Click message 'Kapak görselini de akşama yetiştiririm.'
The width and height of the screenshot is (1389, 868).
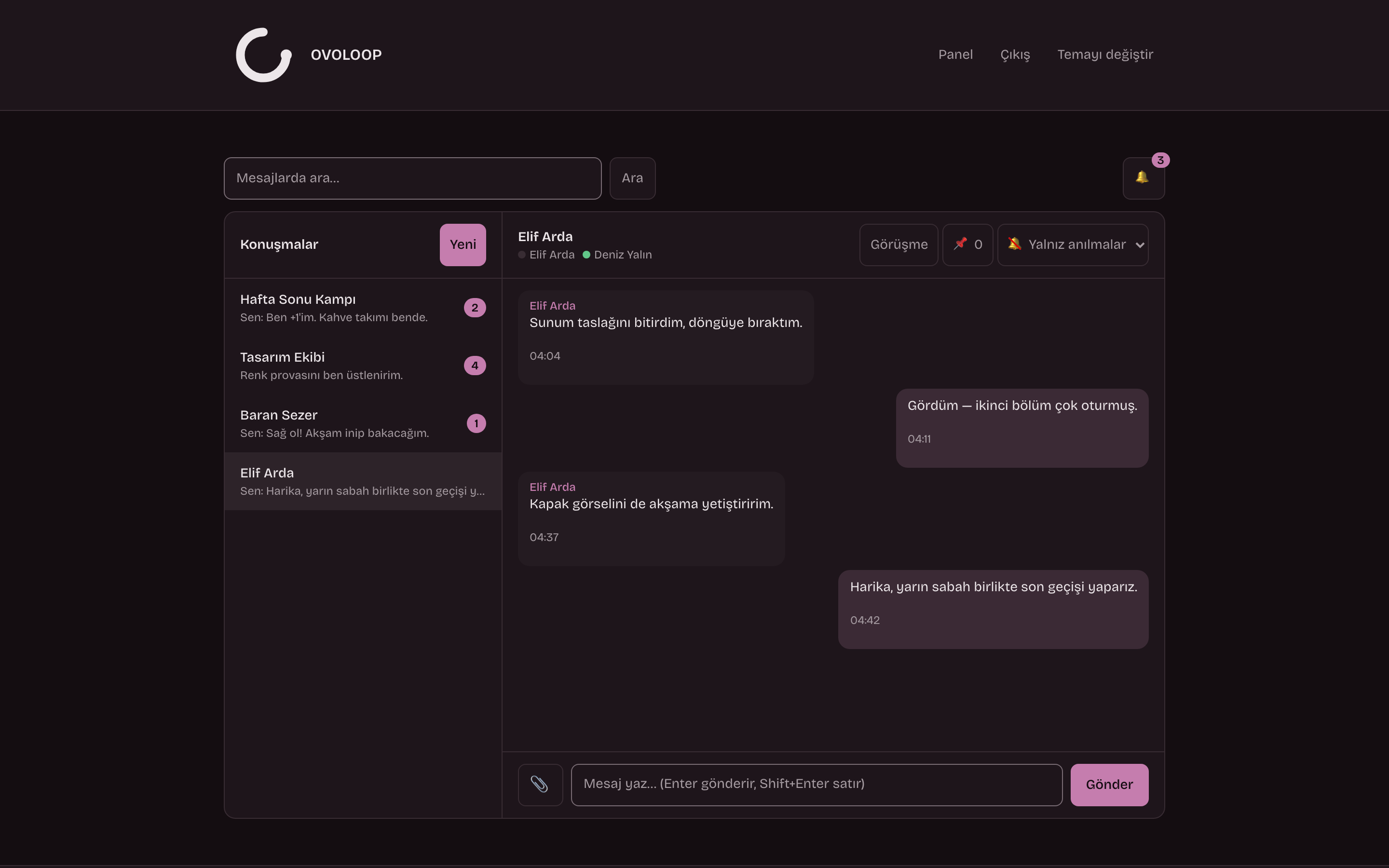(x=652, y=504)
